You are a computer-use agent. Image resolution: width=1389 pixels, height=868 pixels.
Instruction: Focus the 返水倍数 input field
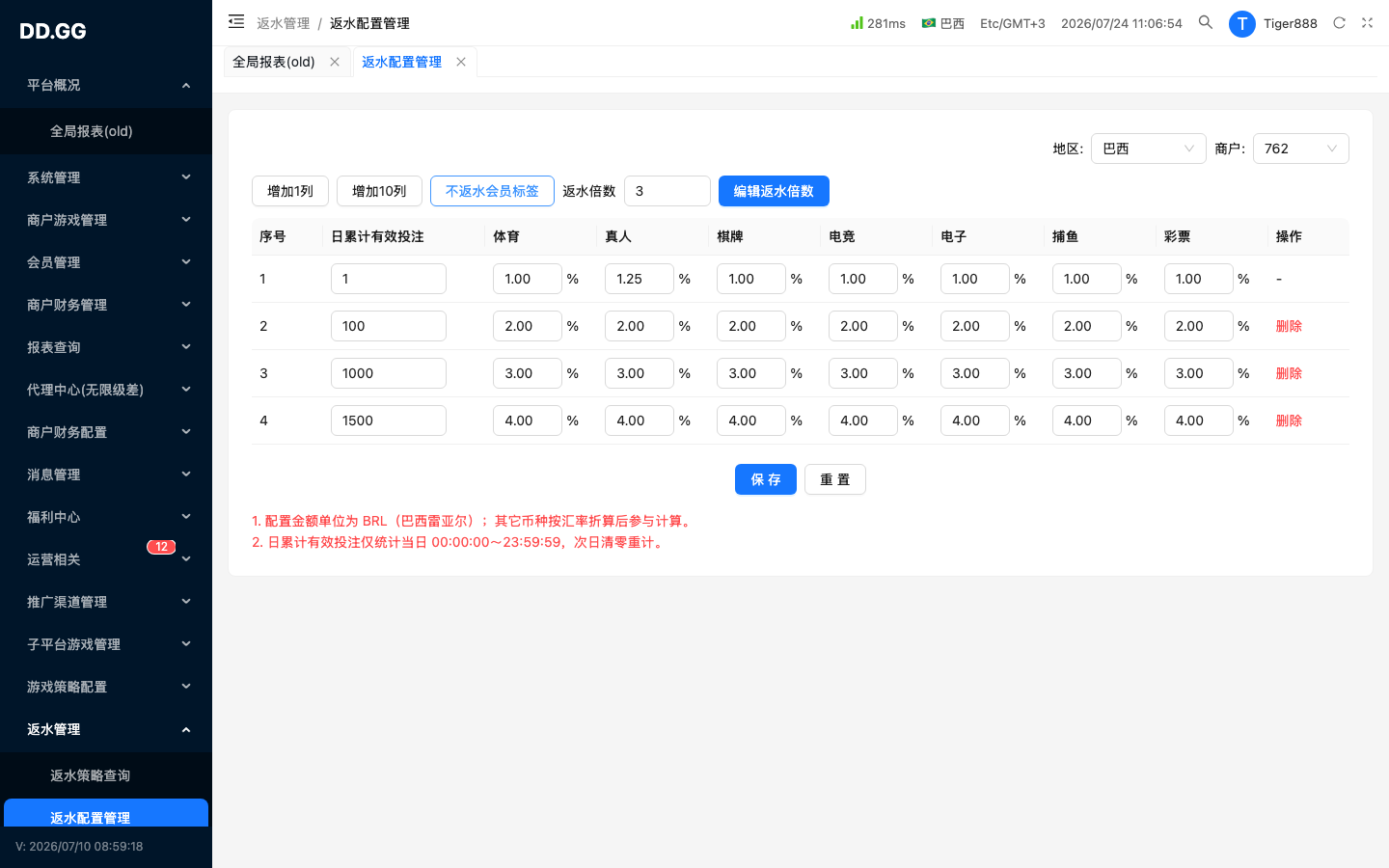tap(667, 191)
